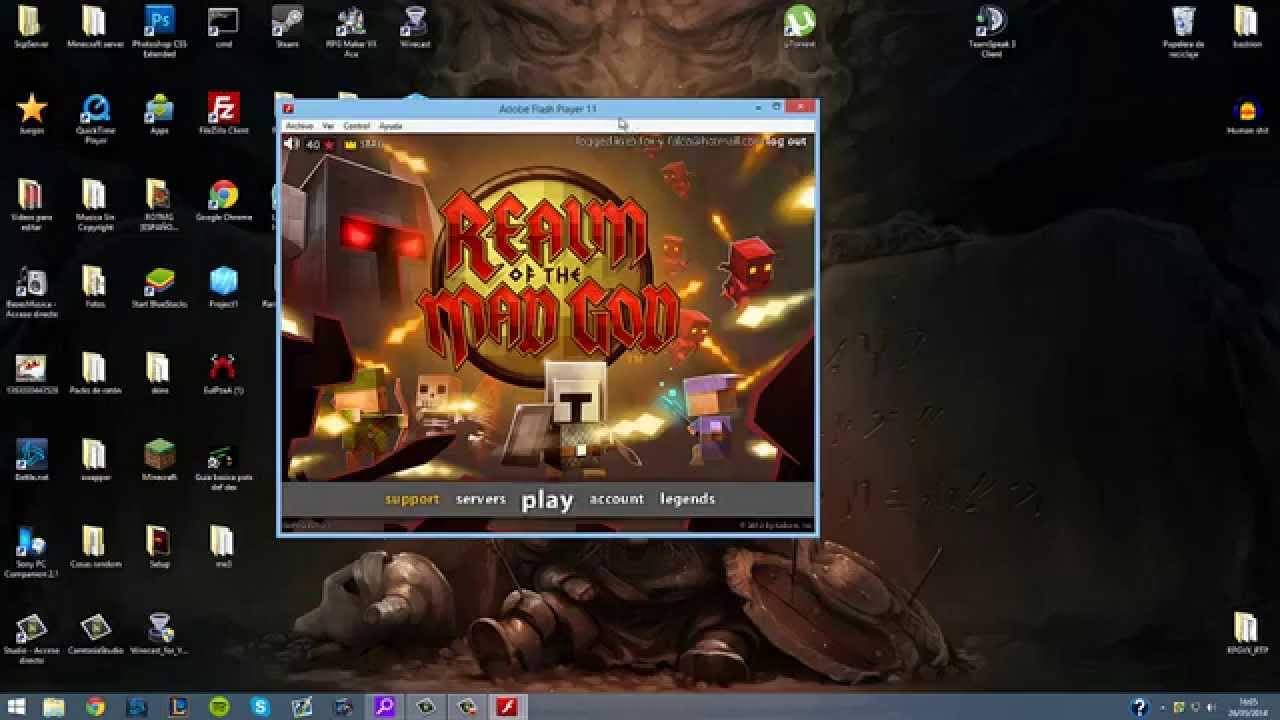Select the RPGVX_RTP folder on desktop
This screenshot has width=1280, height=720.
(1246, 633)
